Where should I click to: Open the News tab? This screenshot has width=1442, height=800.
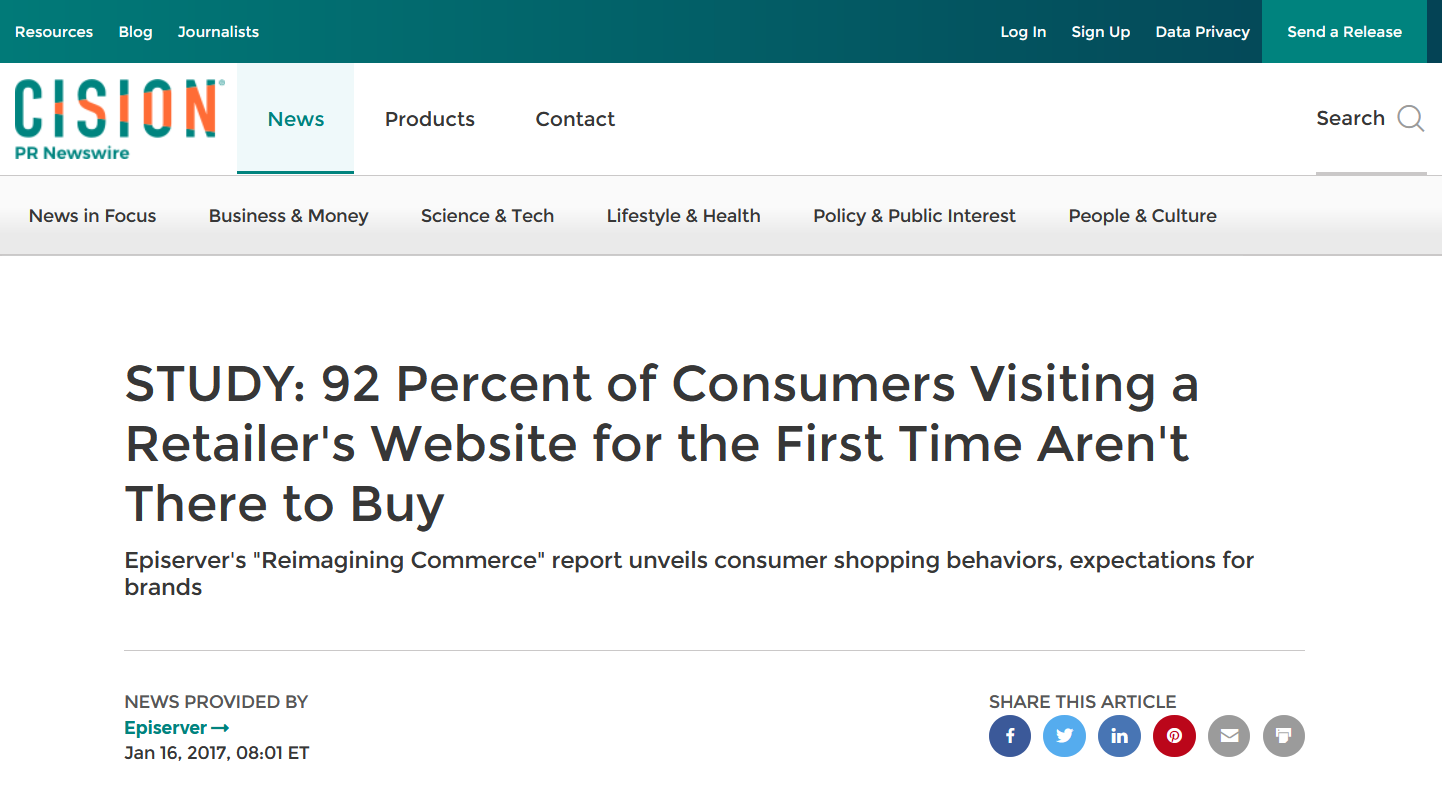pyautogui.click(x=296, y=119)
